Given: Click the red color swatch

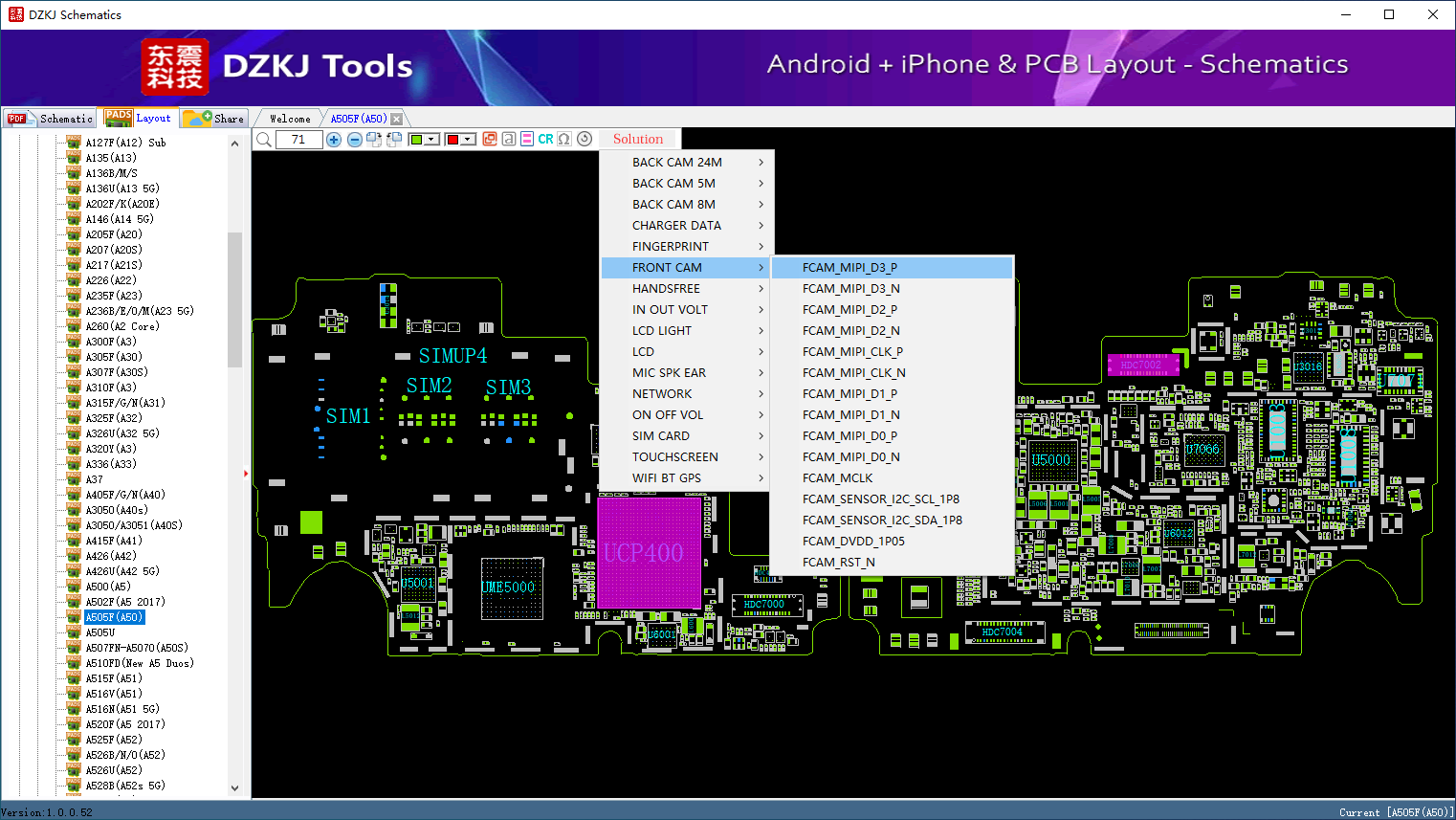Looking at the screenshot, I should click(452, 140).
